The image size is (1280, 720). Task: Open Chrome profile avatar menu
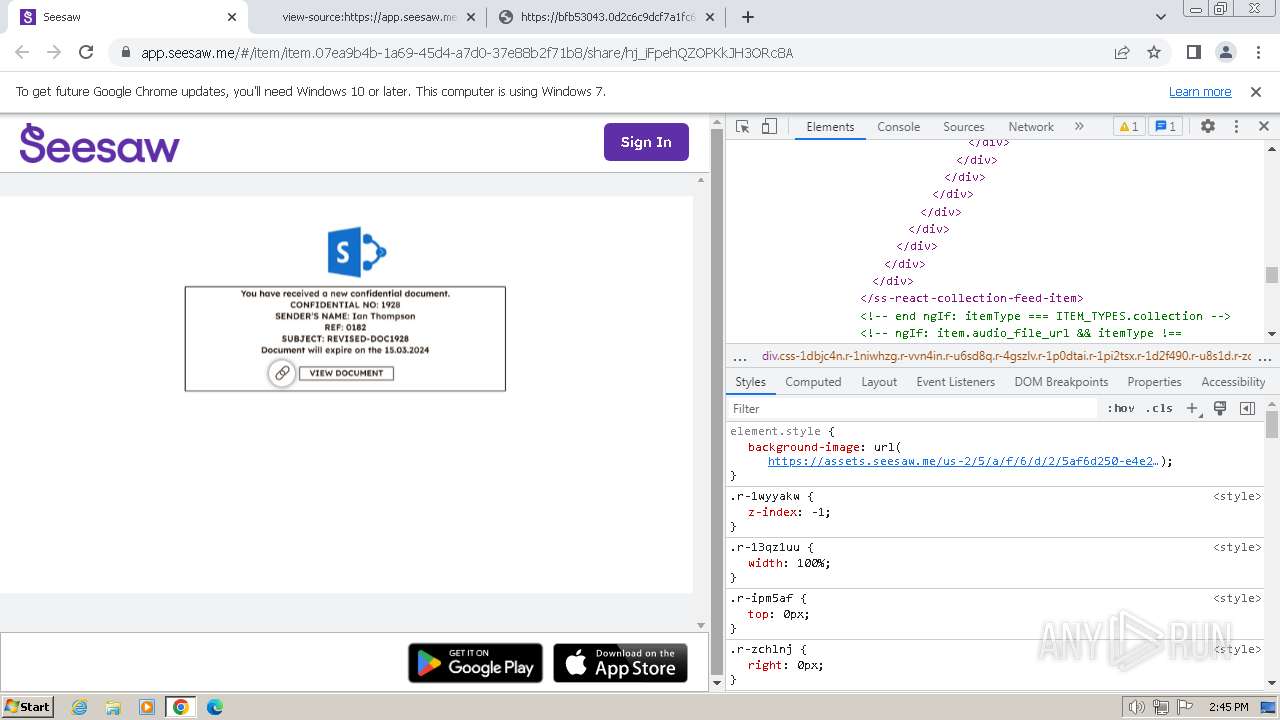pos(1225,52)
